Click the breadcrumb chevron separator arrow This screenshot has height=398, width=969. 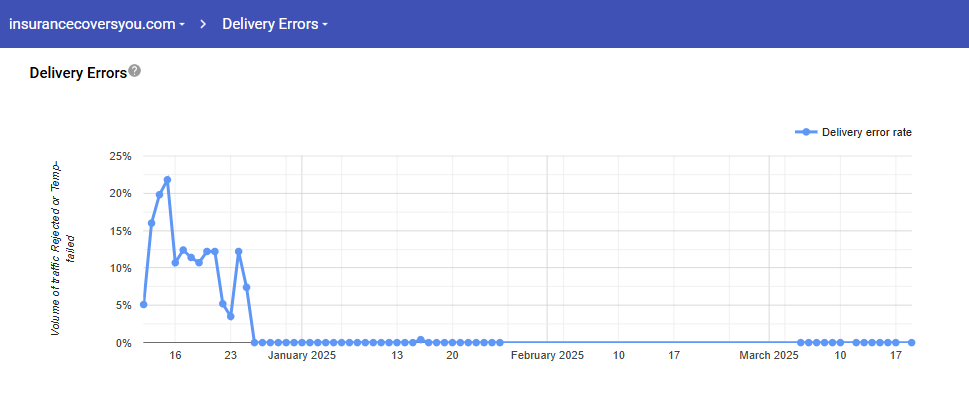point(203,24)
